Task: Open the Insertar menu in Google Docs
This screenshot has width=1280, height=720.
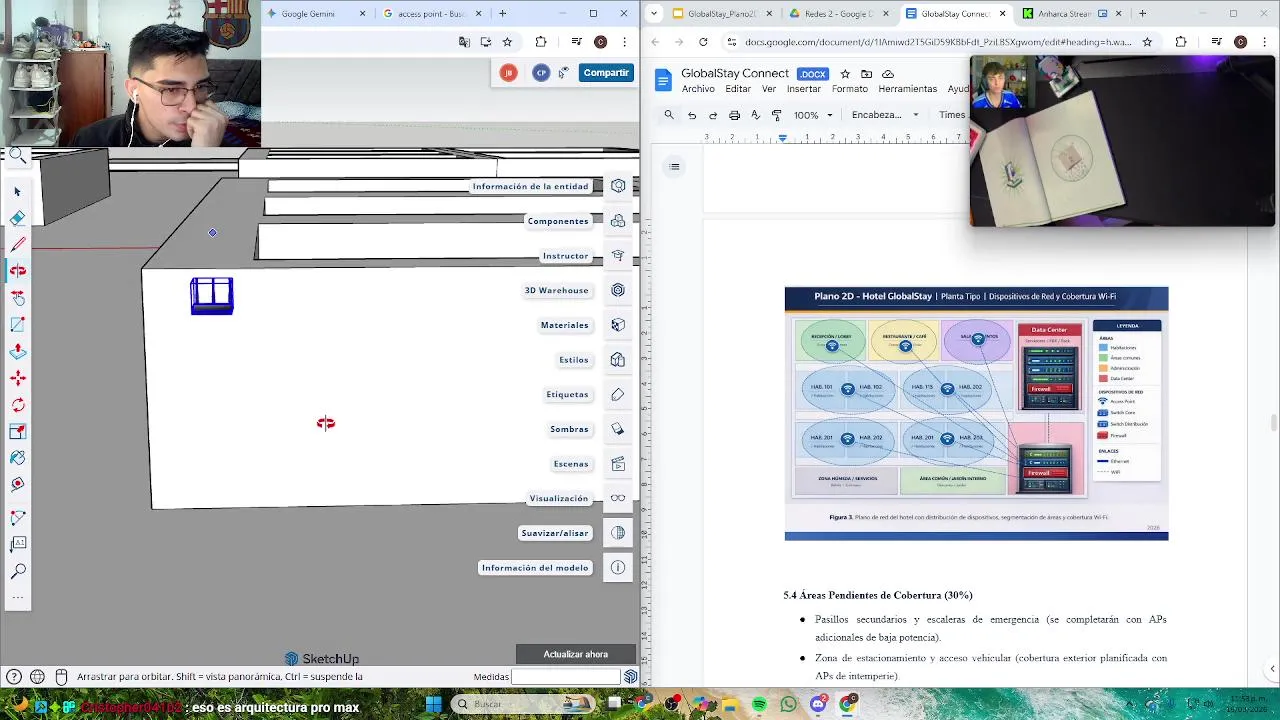Action: pyautogui.click(x=804, y=89)
